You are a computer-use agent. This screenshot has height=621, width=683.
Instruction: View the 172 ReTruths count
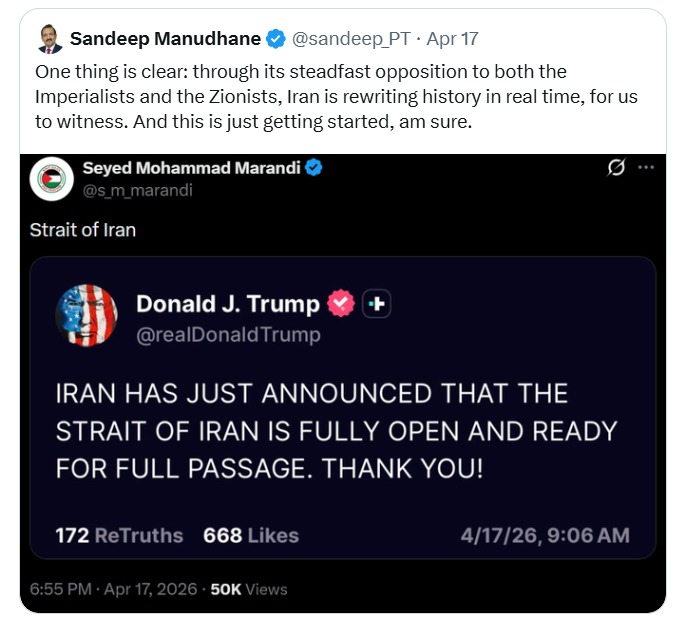tap(119, 535)
